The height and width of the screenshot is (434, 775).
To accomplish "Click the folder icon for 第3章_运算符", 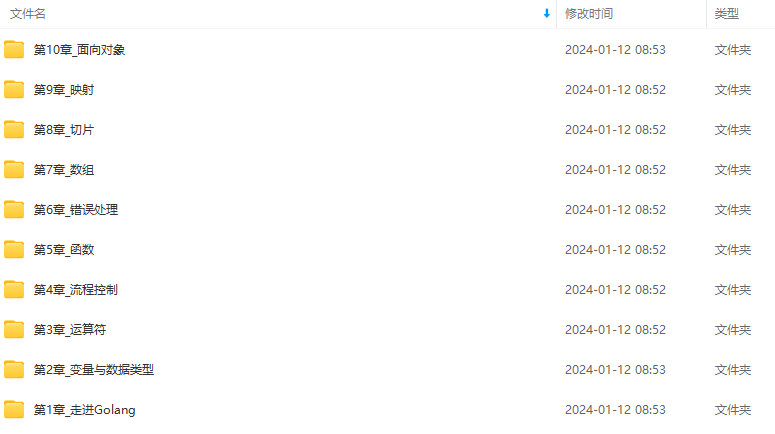I will (x=14, y=330).
